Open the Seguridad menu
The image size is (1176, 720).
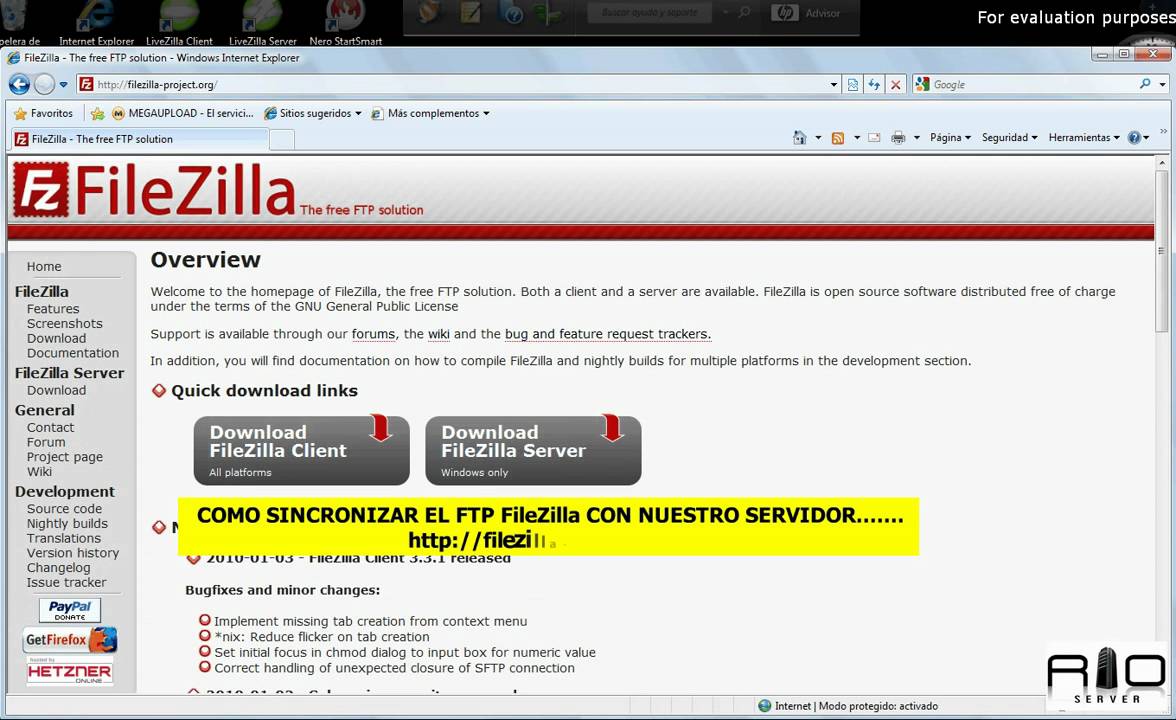coord(1010,137)
